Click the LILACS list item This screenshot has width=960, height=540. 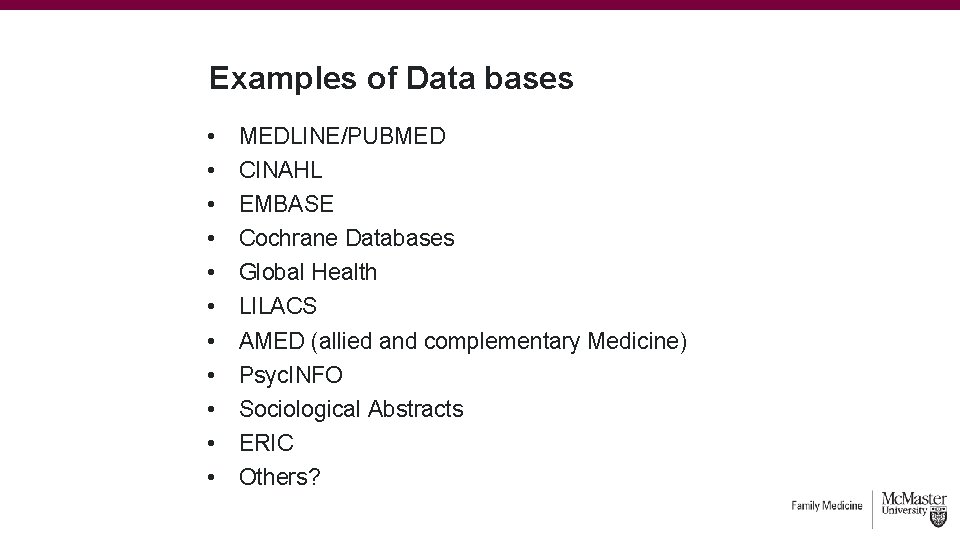coord(277,306)
